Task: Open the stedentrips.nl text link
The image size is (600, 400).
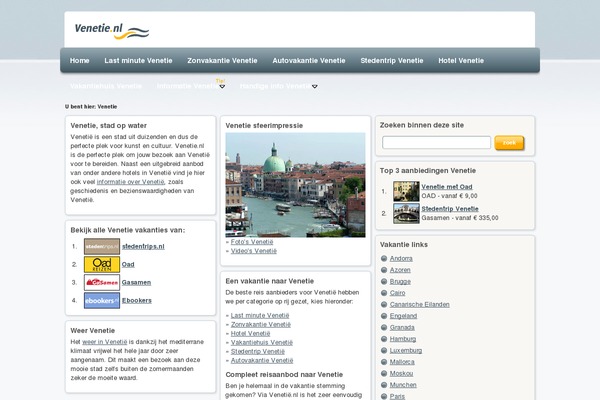Action: [x=143, y=247]
